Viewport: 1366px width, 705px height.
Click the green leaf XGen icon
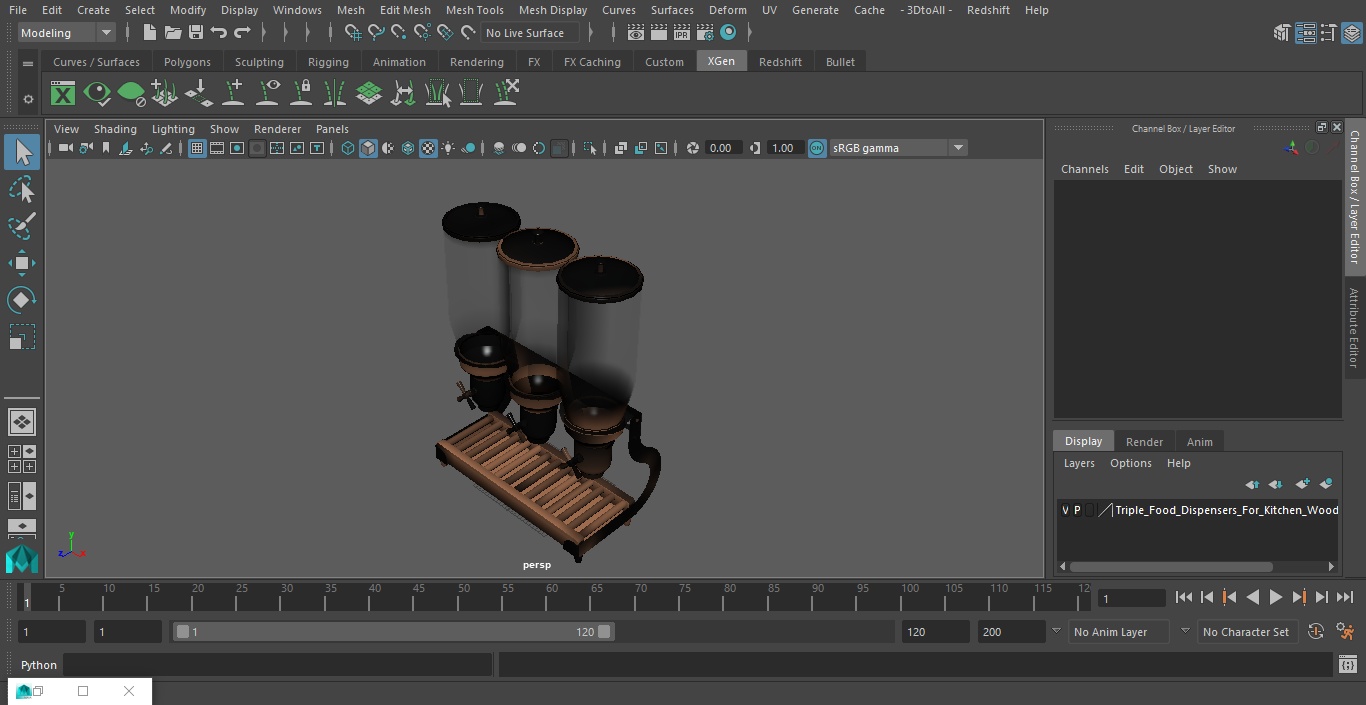click(x=131, y=94)
